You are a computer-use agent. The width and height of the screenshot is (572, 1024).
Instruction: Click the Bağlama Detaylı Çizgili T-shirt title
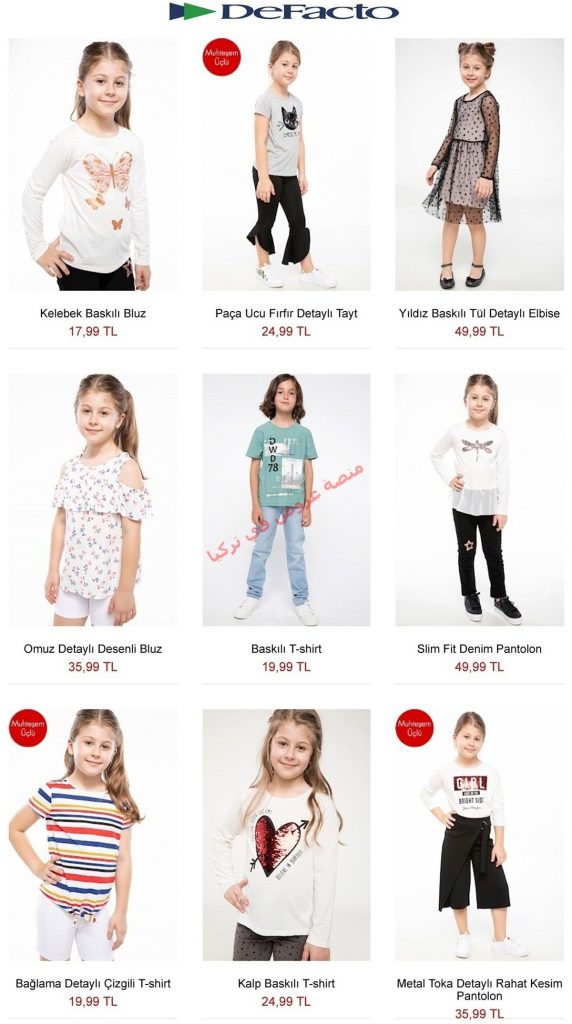[x=93, y=984]
